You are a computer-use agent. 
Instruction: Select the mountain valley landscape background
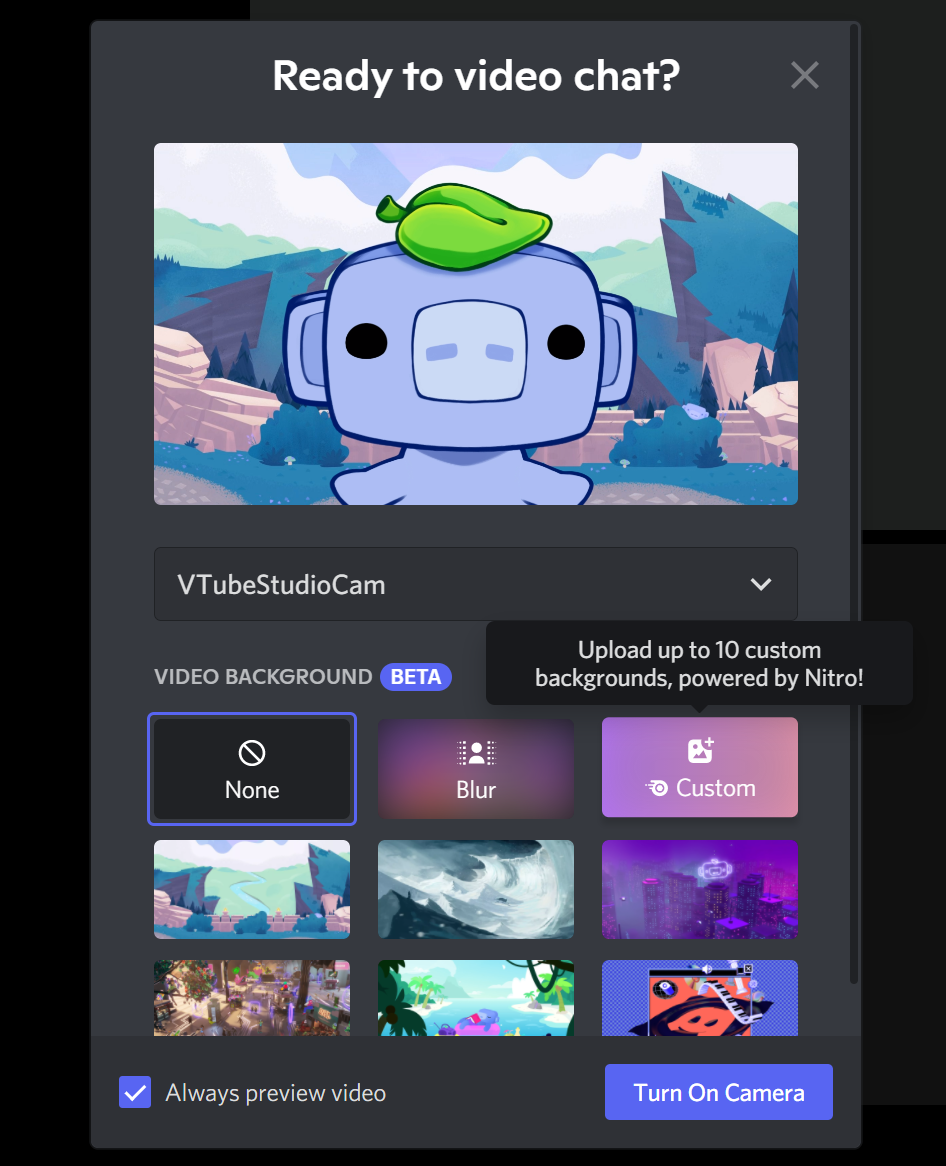click(x=252, y=889)
